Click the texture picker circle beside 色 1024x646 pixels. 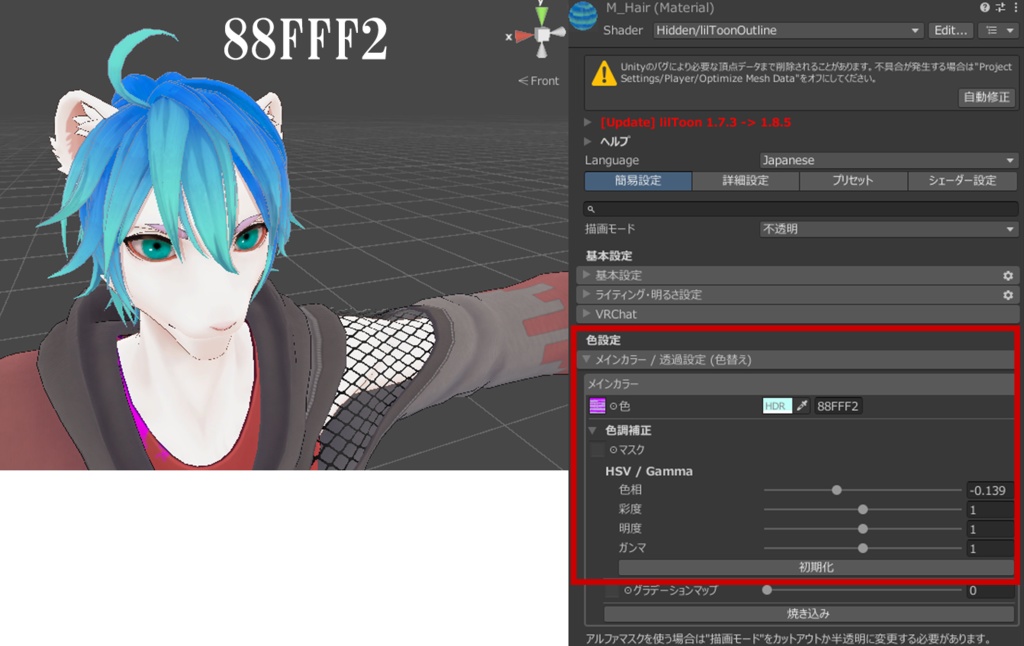[613, 406]
